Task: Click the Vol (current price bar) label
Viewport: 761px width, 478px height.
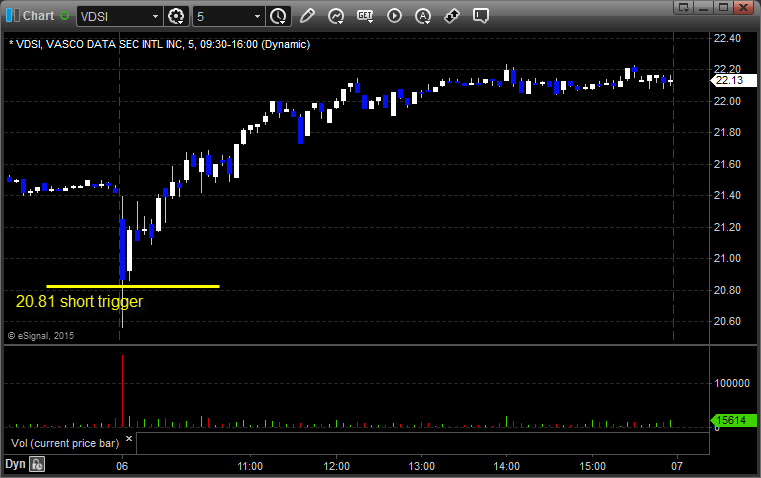Action: (x=65, y=443)
